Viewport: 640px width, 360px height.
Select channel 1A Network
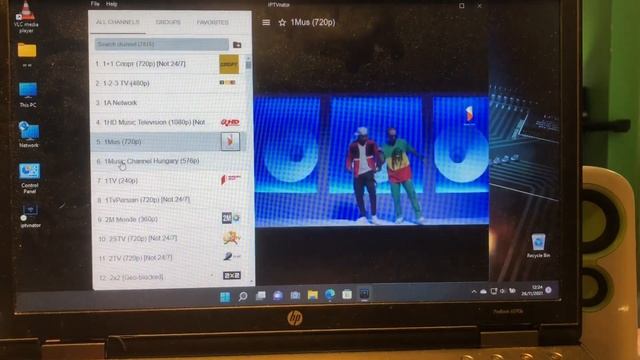point(168,103)
